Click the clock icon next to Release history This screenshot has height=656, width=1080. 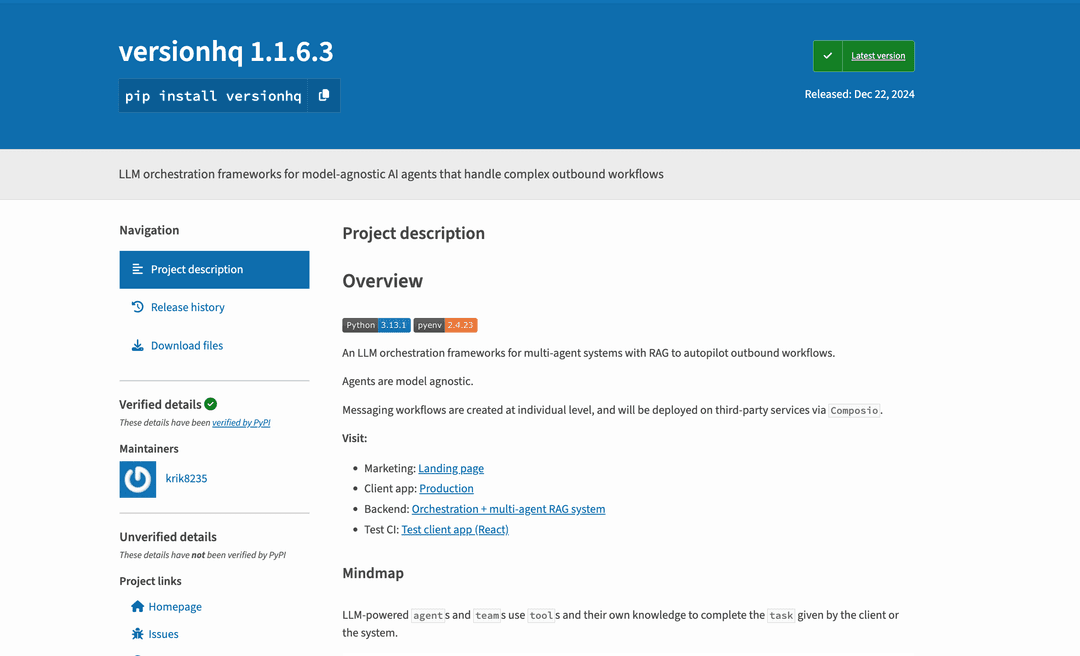137,307
